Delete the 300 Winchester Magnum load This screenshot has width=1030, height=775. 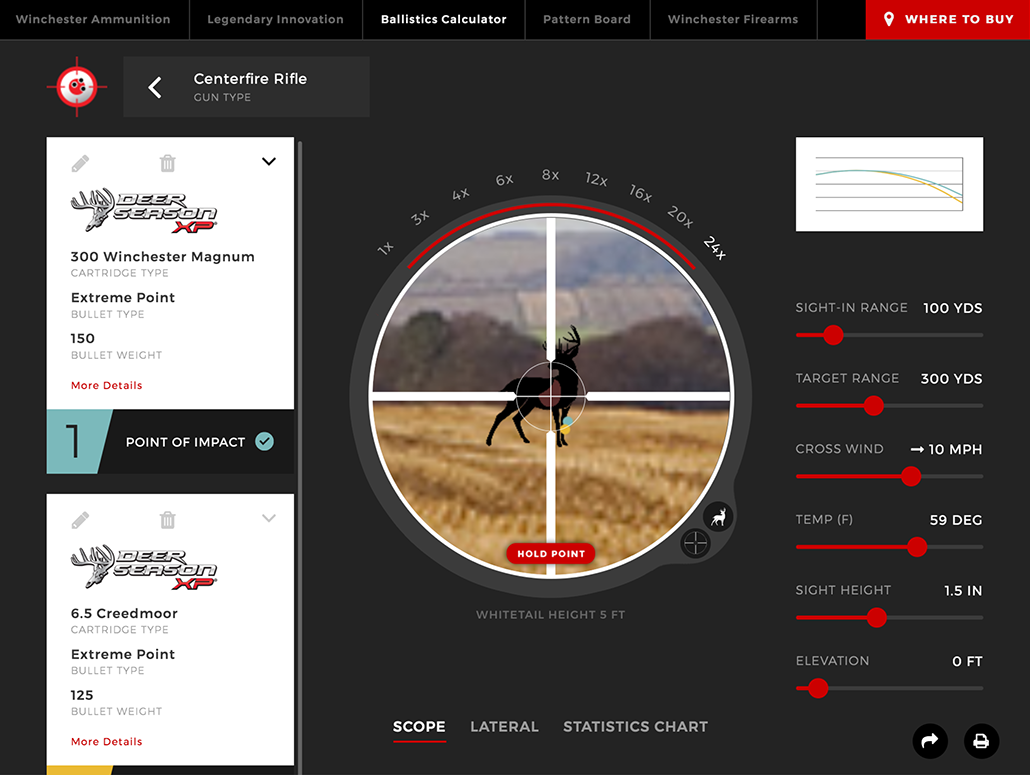tap(168, 163)
